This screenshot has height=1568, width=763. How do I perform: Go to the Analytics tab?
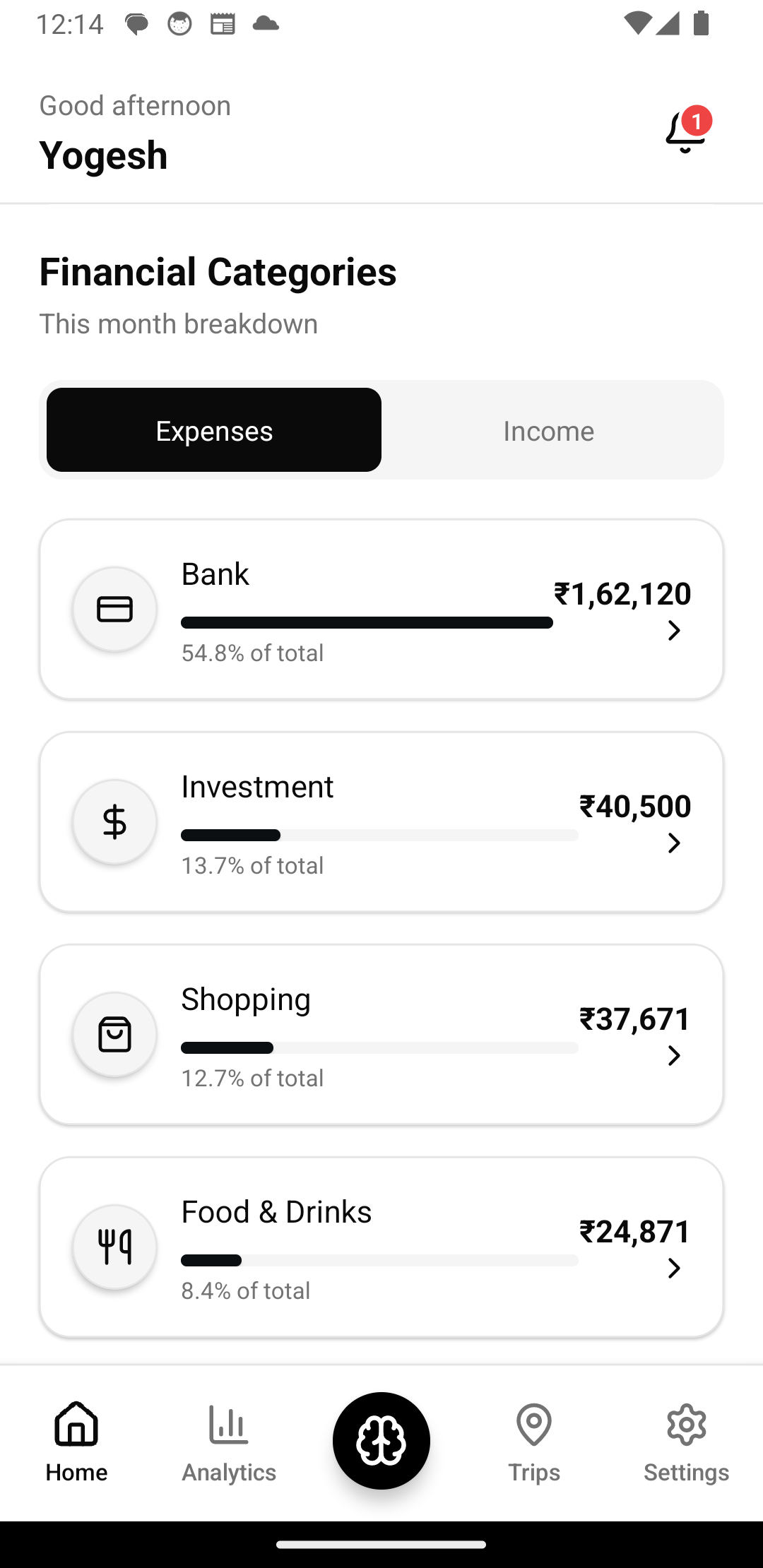(x=229, y=1442)
